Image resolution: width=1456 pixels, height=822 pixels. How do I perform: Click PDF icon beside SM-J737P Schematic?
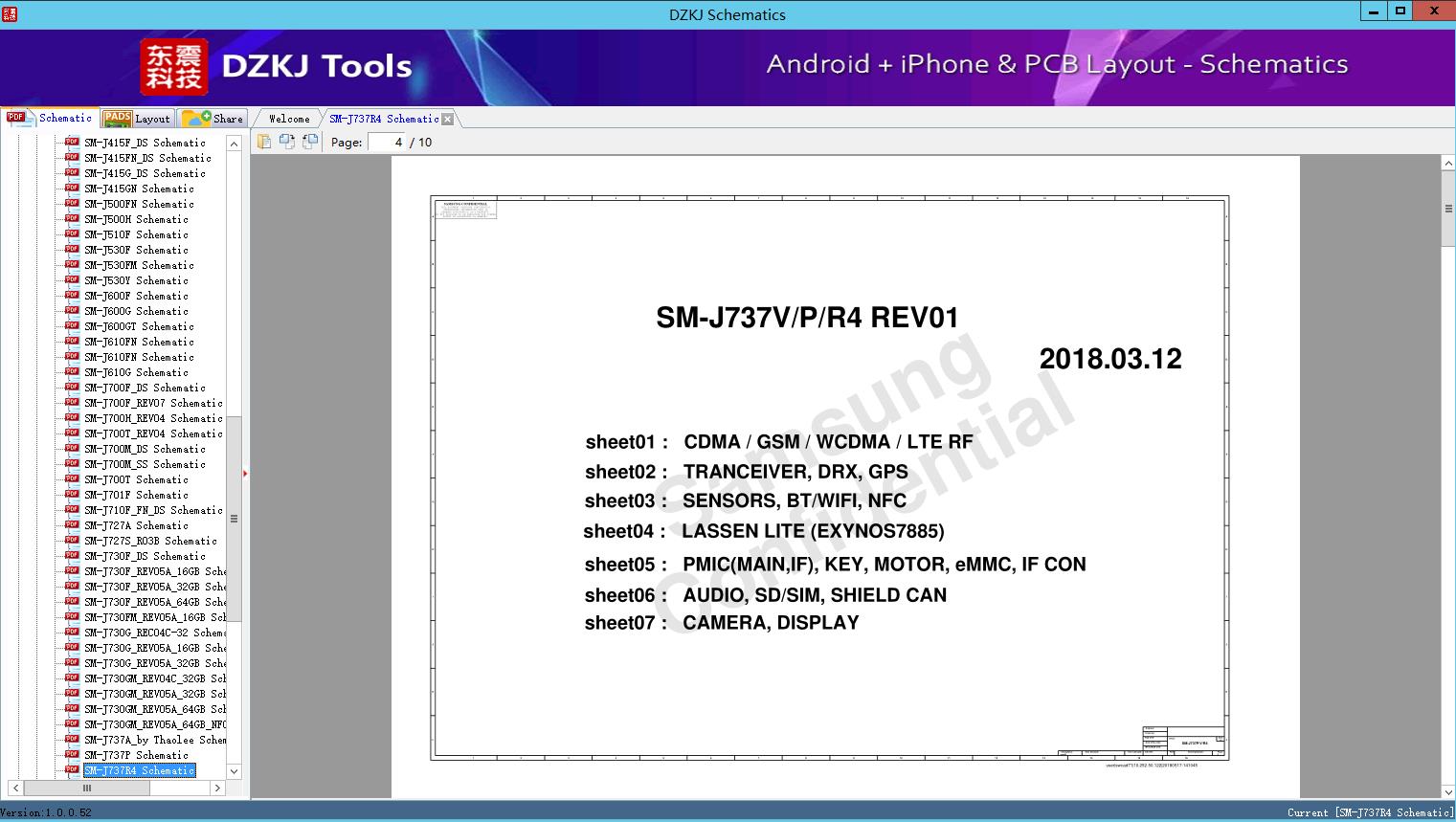click(72, 754)
